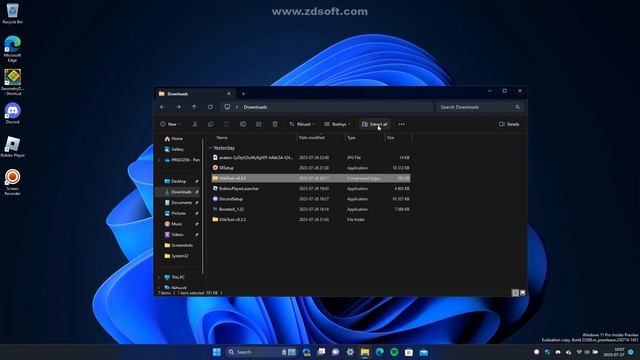Open Microsoft Edge from taskbar
This screenshot has height=360, width=640.
click(380, 352)
